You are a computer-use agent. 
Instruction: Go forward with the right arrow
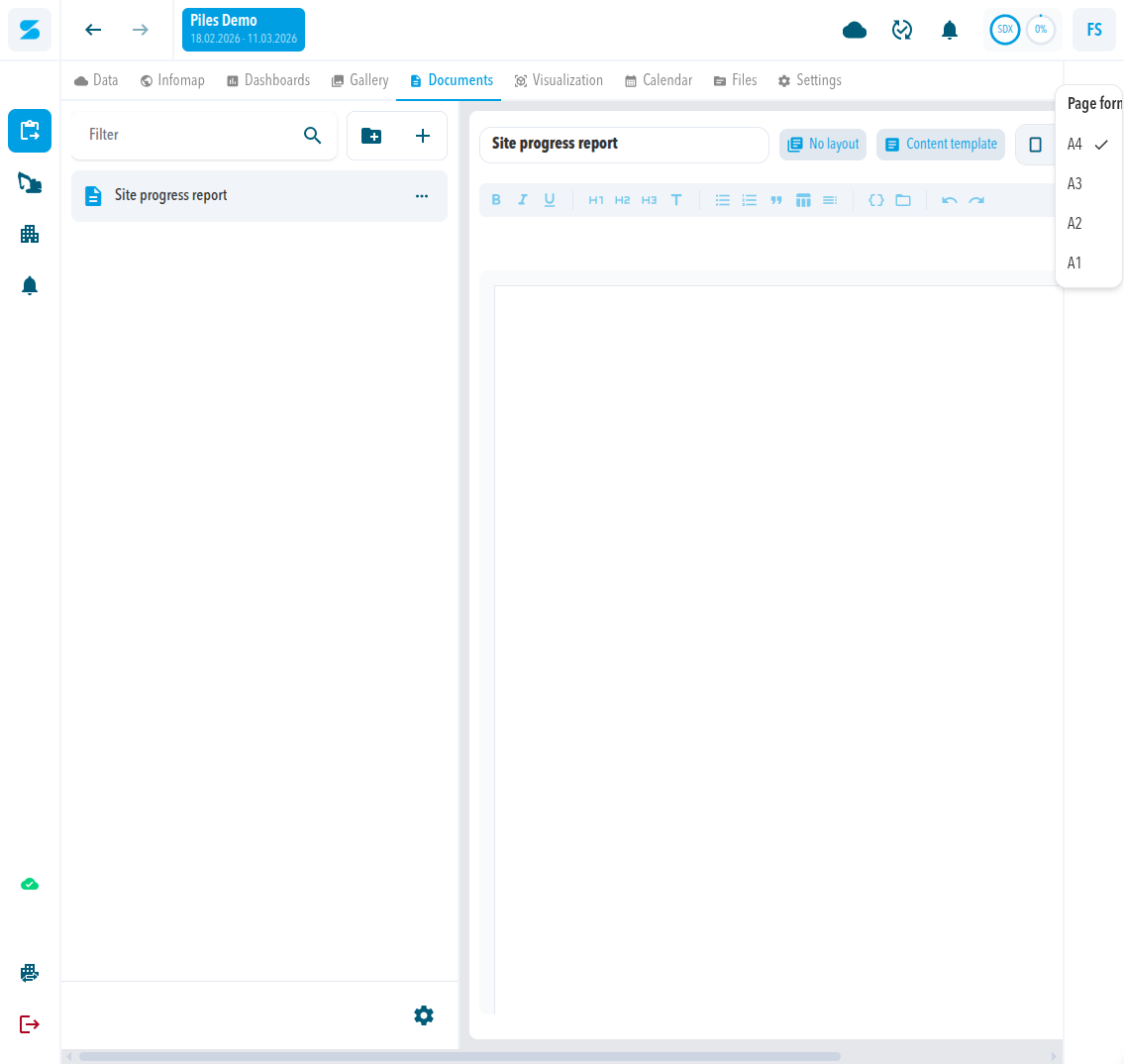[x=141, y=30]
